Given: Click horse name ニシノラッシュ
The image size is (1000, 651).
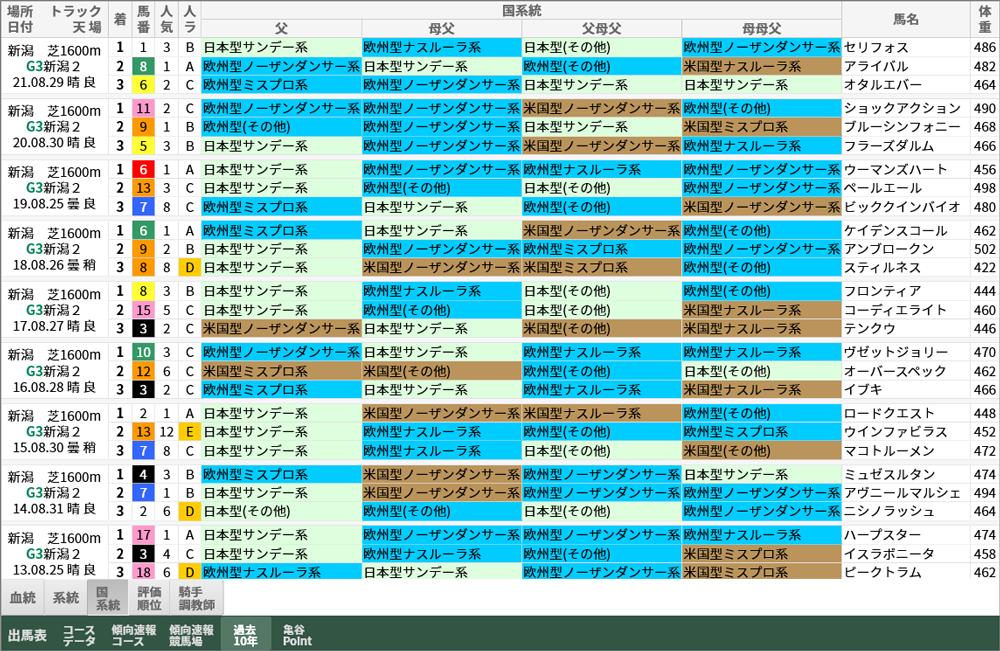Looking at the screenshot, I should [889, 511].
